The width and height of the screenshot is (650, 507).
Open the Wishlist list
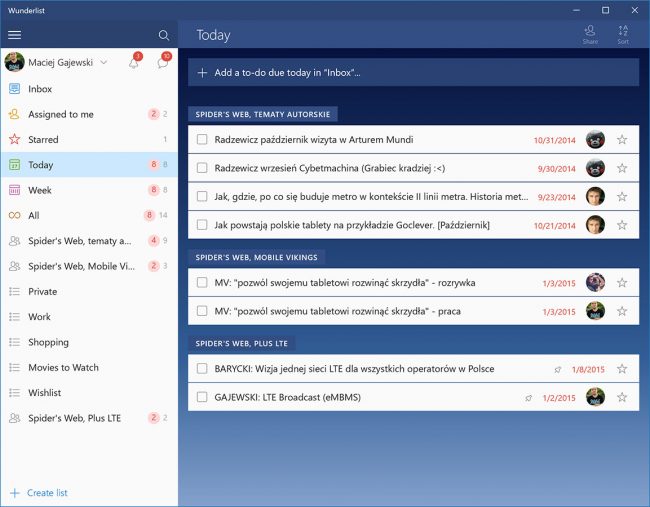pos(89,393)
